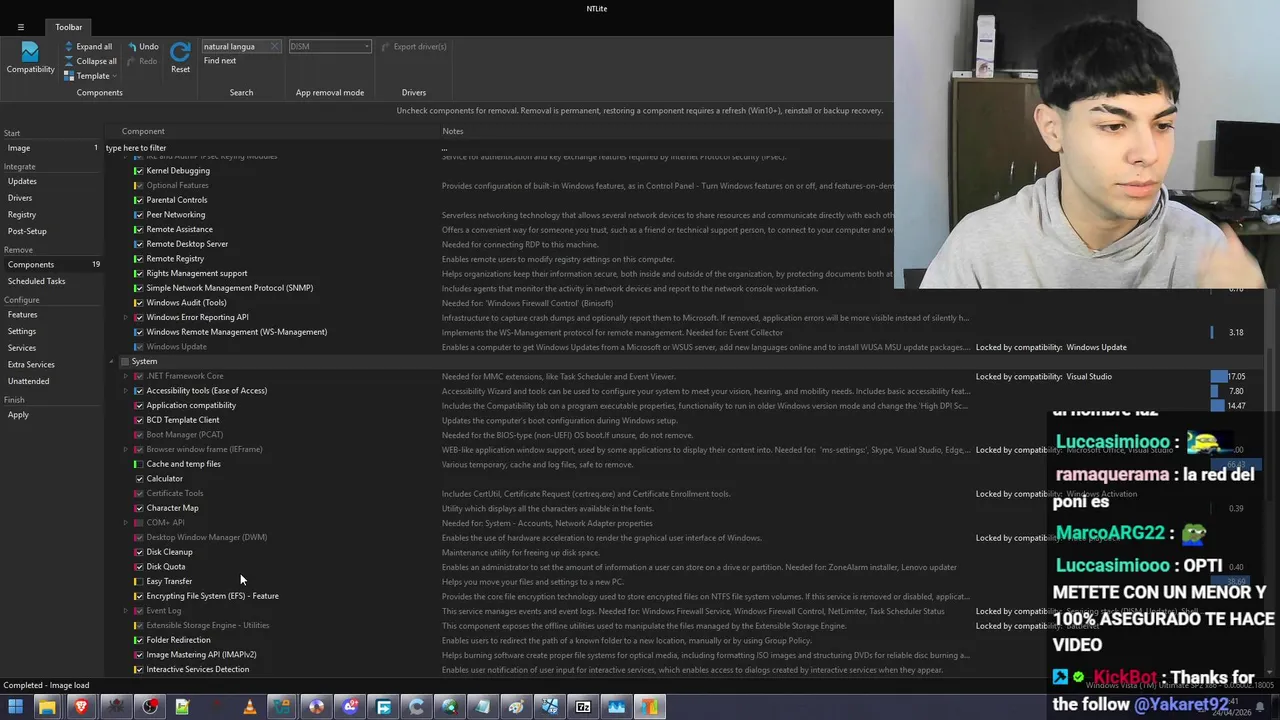Uncheck Kernel Debugging component
1280x720 pixels.
click(139, 171)
